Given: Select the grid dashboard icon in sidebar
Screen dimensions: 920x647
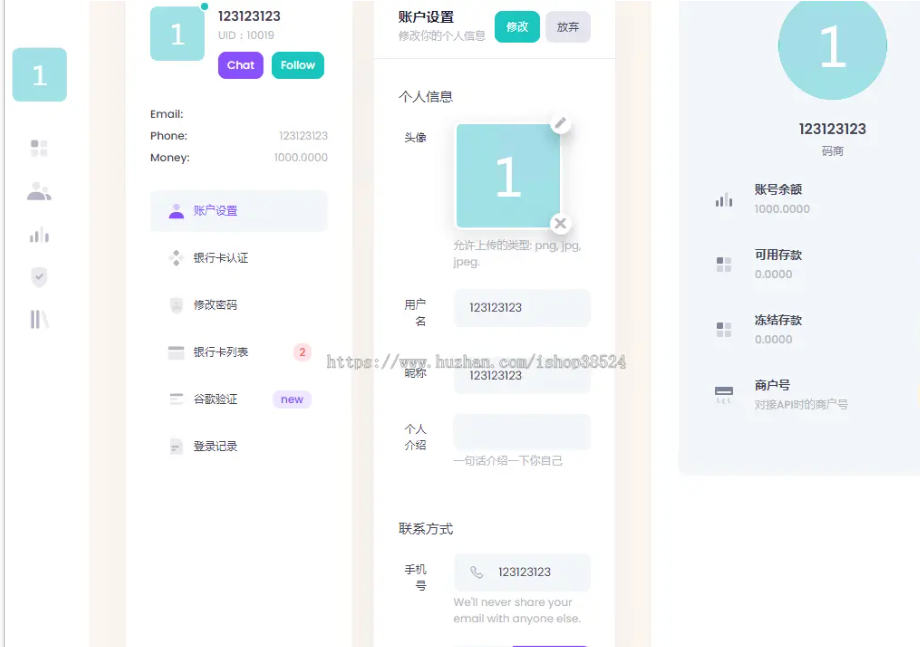Looking at the screenshot, I should coord(38,148).
